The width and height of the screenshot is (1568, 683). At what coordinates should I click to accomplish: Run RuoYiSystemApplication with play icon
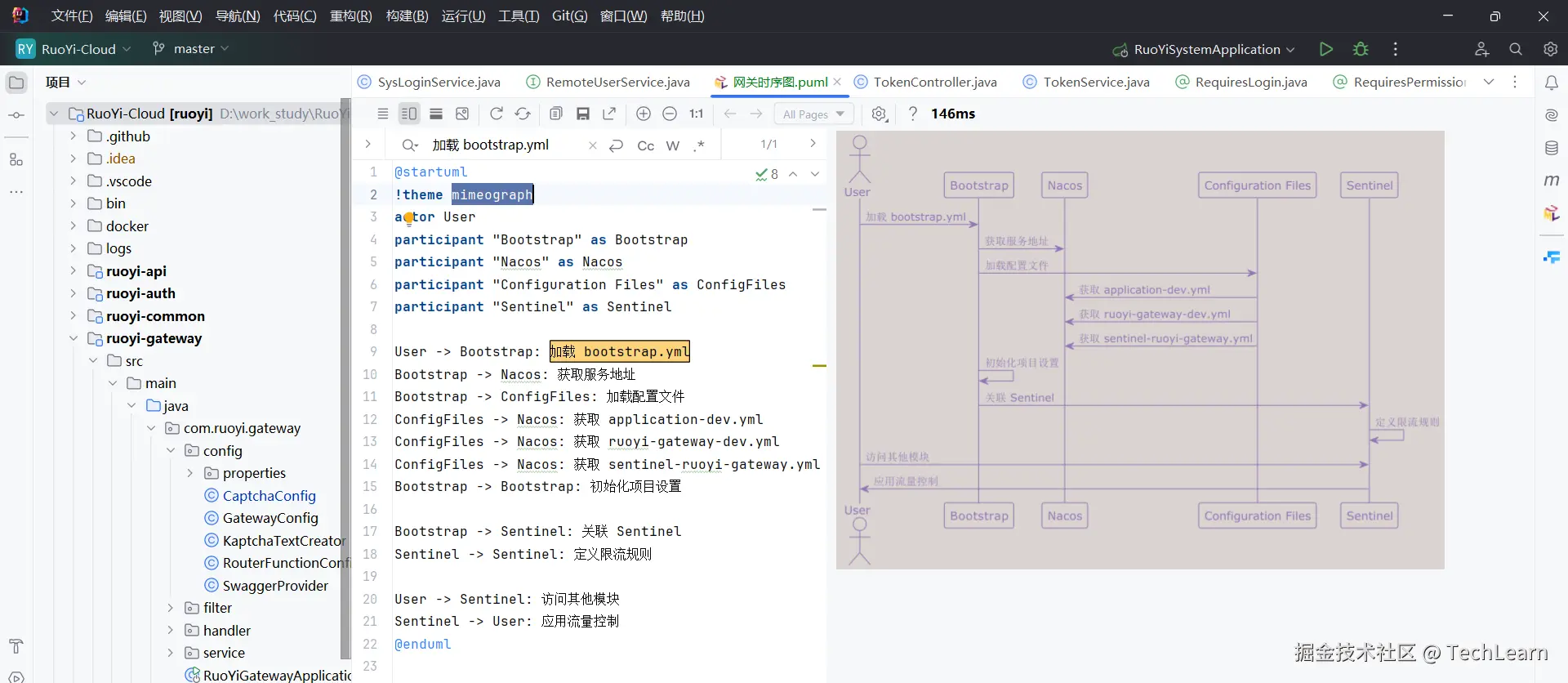tap(1326, 49)
